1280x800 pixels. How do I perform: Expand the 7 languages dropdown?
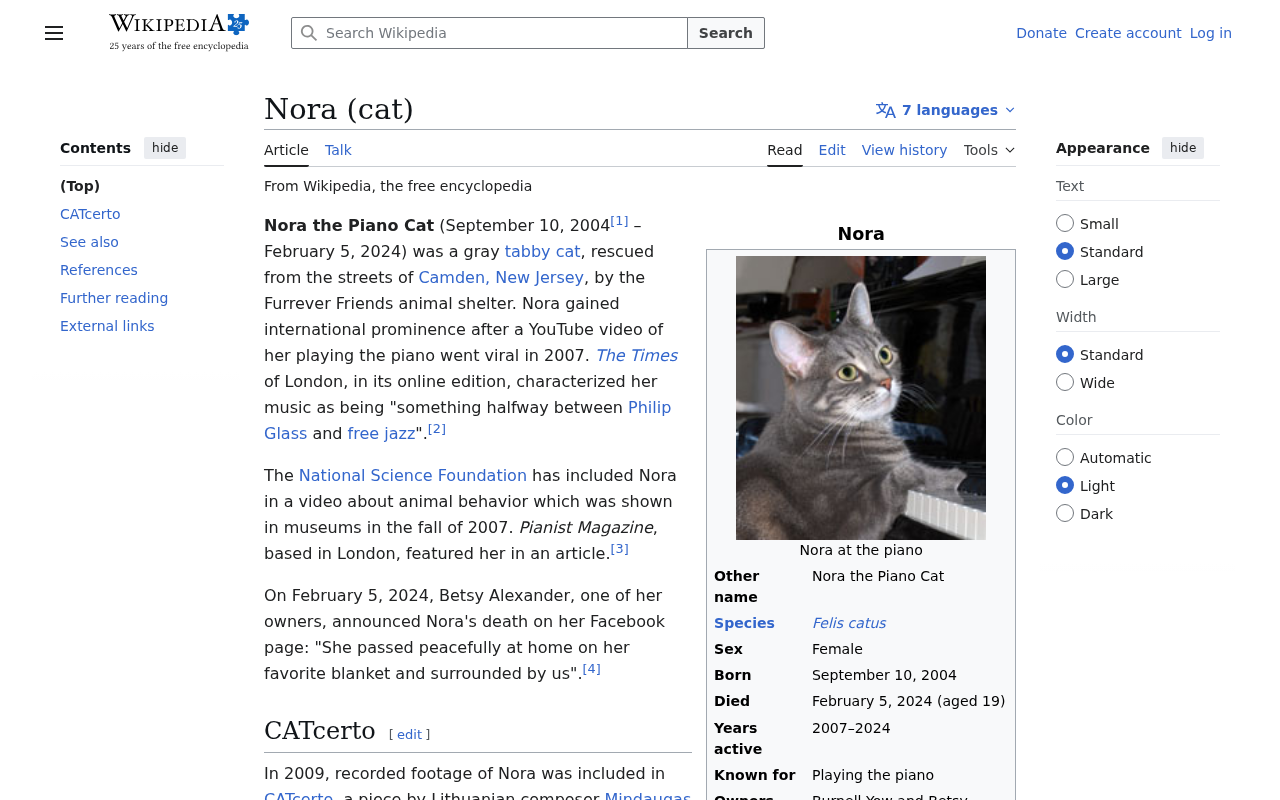[946, 110]
